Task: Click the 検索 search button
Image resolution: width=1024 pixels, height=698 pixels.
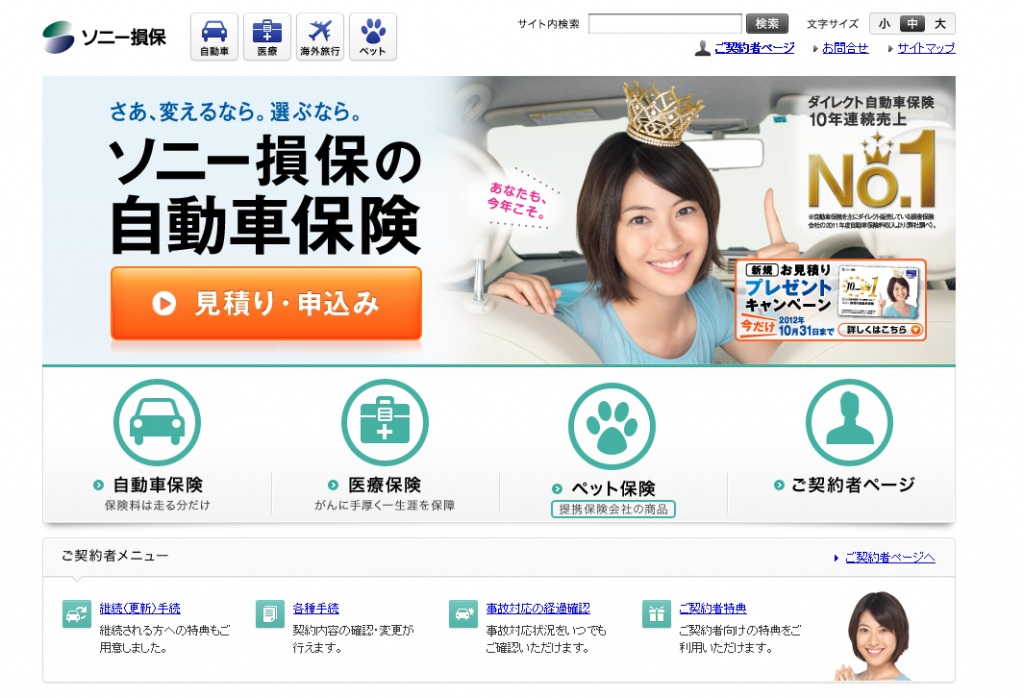Action: click(767, 24)
